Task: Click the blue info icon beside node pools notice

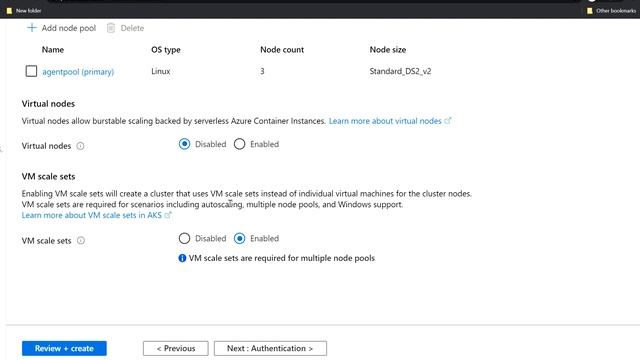Action: coord(182,258)
